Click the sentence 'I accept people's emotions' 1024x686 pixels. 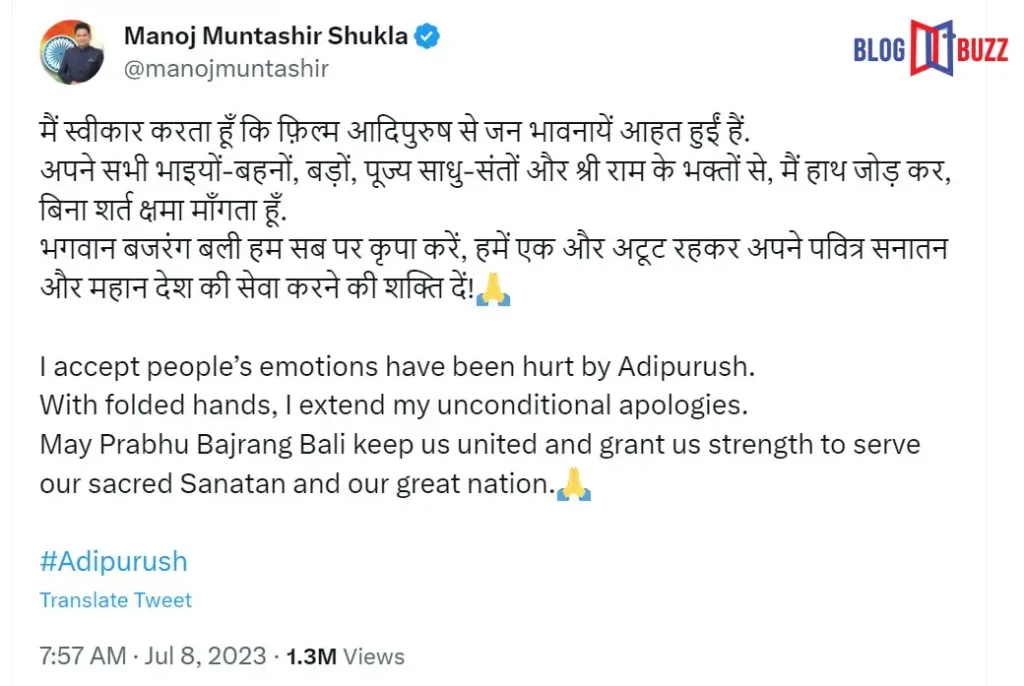coord(397,367)
